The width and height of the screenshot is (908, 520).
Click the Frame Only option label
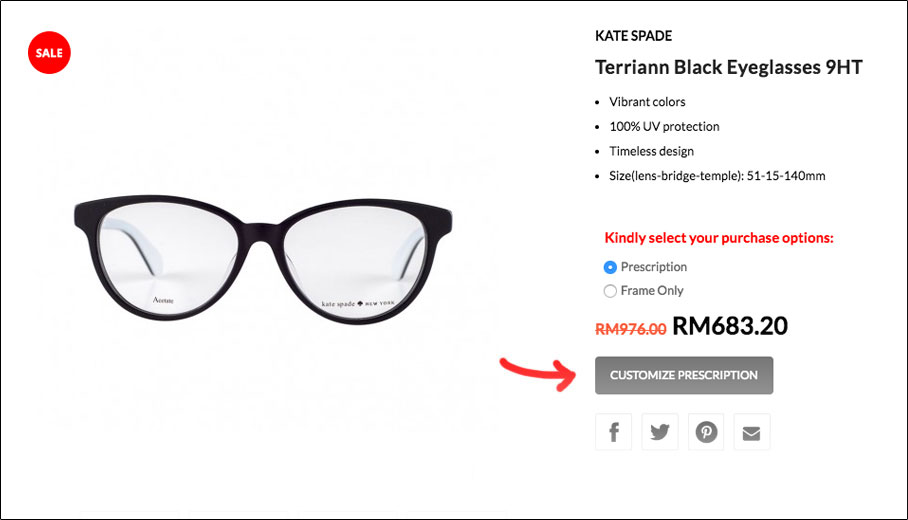click(652, 291)
